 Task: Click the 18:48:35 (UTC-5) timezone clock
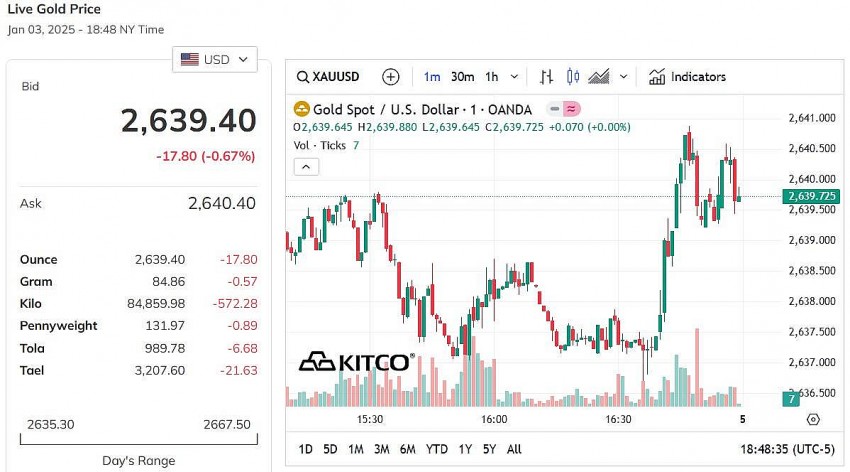click(x=785, y=449)
